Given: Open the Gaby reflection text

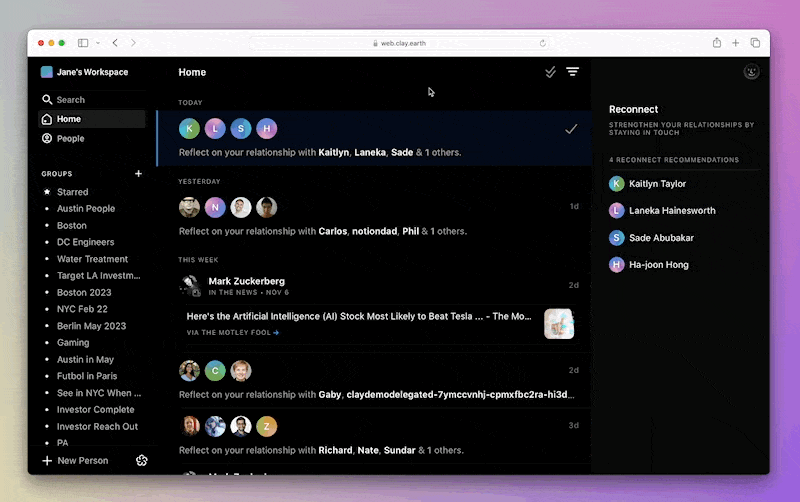Looking at the screenshot, I should [377, 394].
